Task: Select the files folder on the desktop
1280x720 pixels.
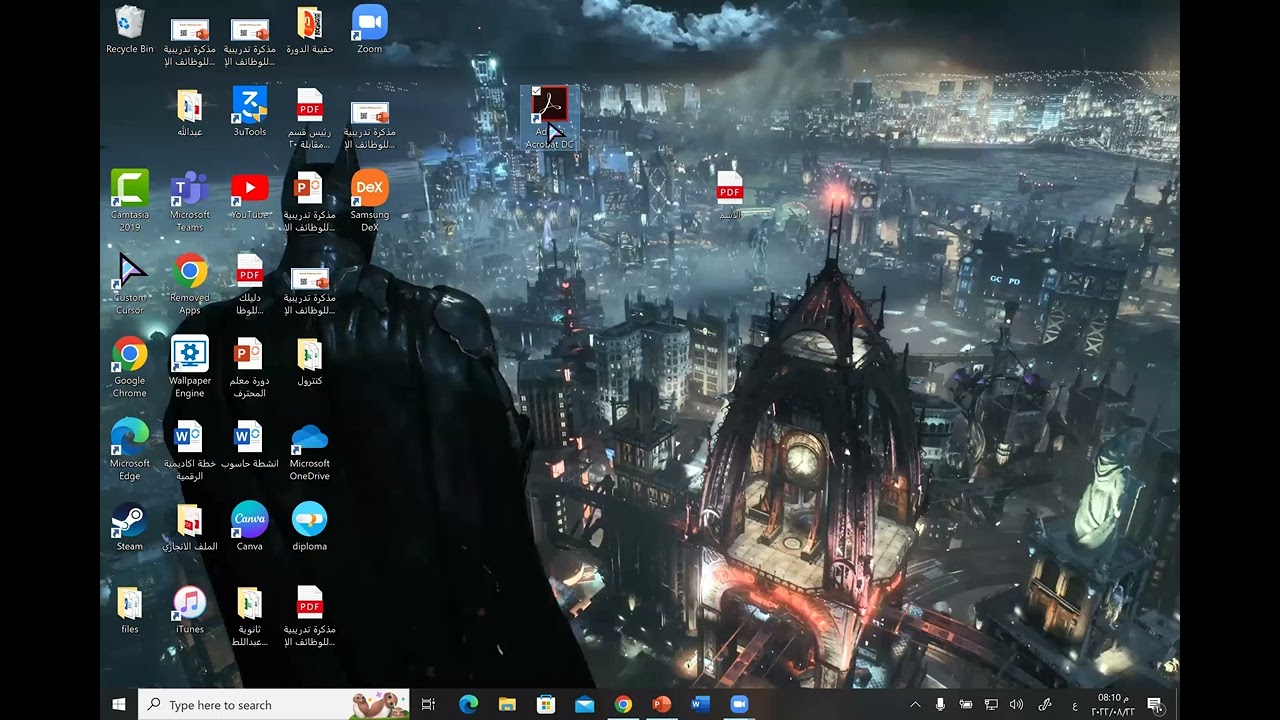Action: coord(130,610)
